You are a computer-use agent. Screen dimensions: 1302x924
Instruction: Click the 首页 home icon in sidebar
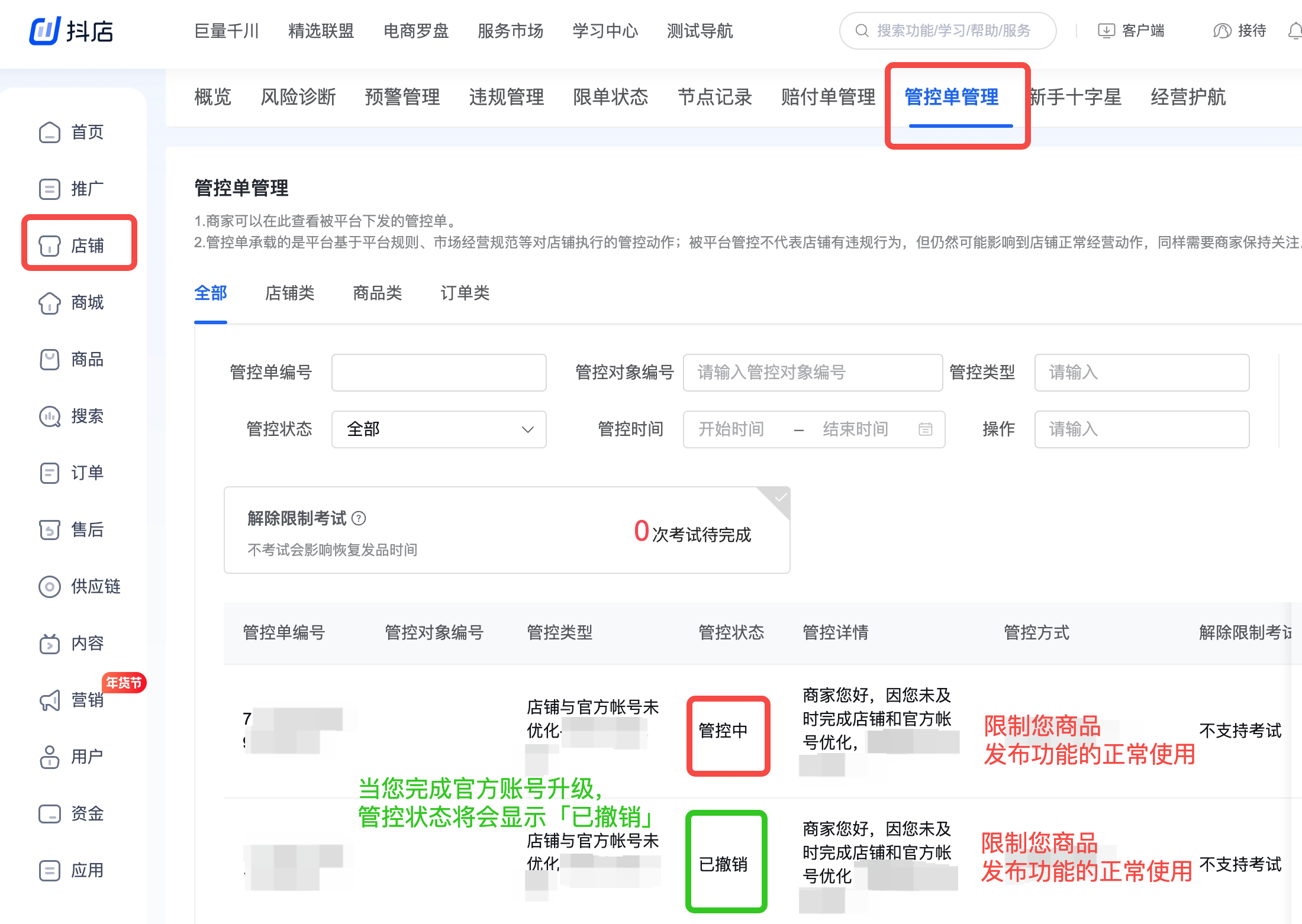point(50,133)
